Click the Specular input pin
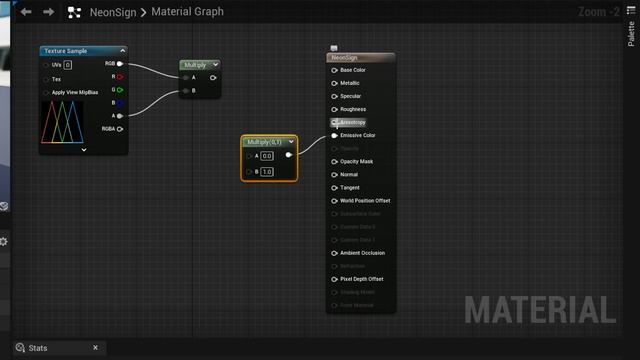Image resolution: width=640 pixels, height=360 pixels. [x=334, y=96]
